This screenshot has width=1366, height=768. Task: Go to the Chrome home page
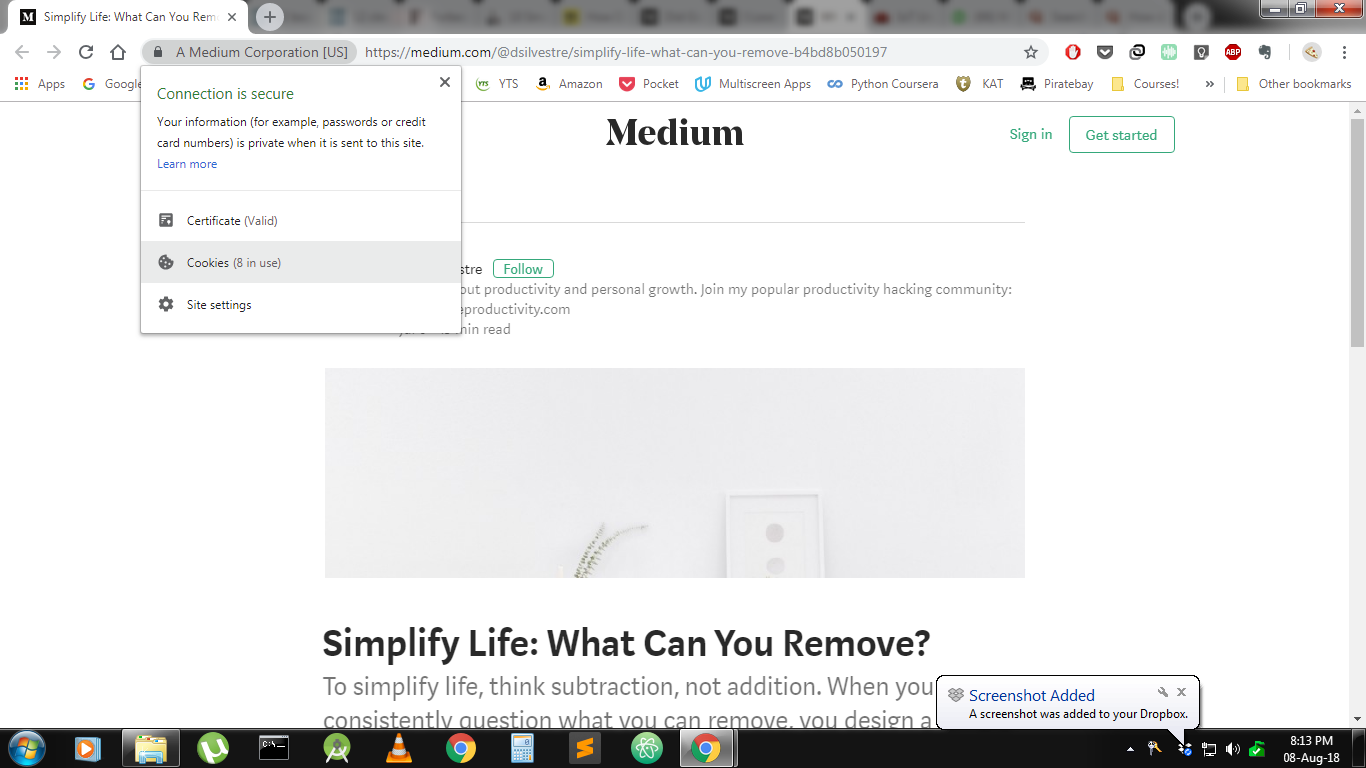click(x=118, y=52)
